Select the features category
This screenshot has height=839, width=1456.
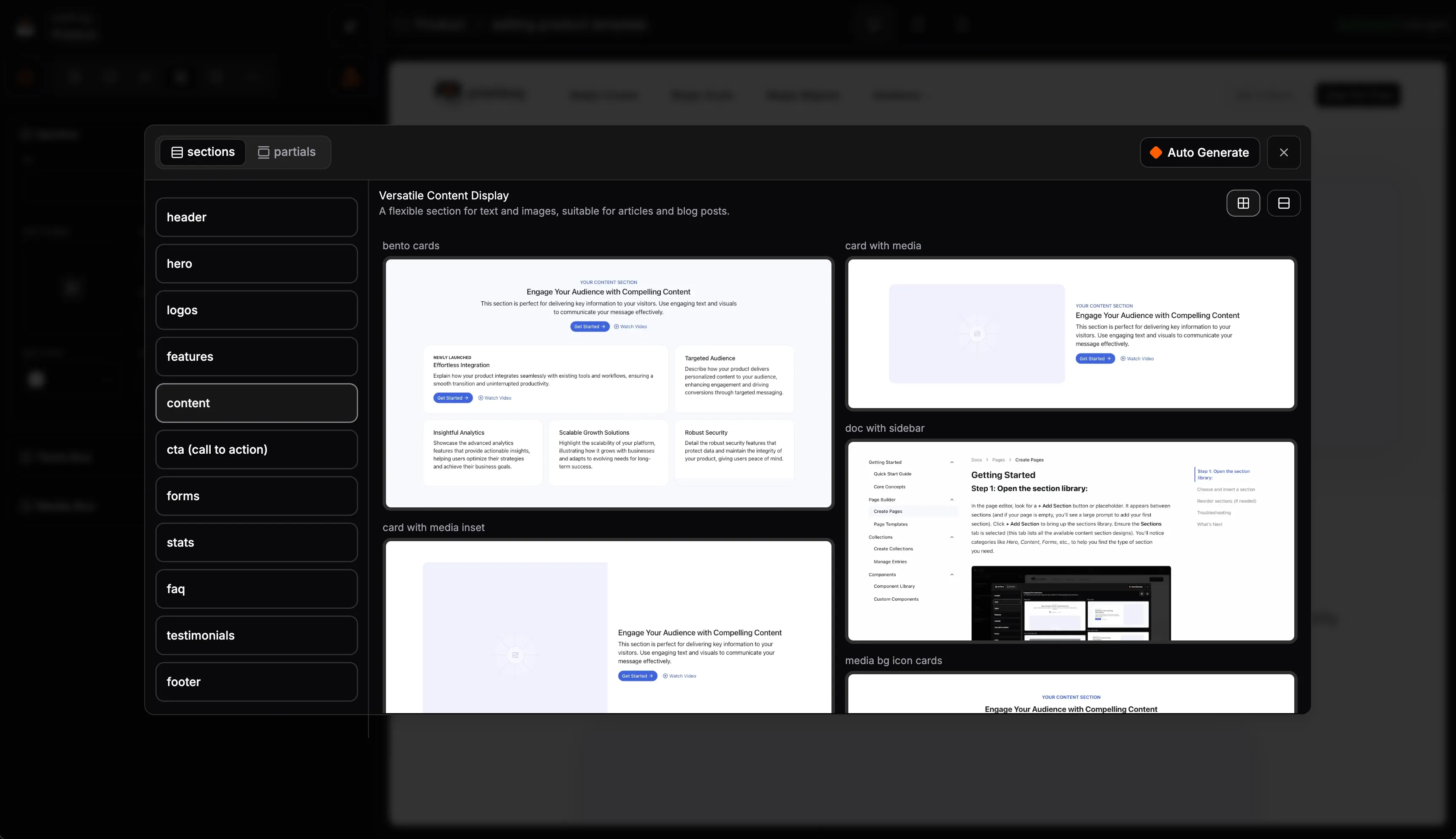pyautogui.click(x=256, y=357)
